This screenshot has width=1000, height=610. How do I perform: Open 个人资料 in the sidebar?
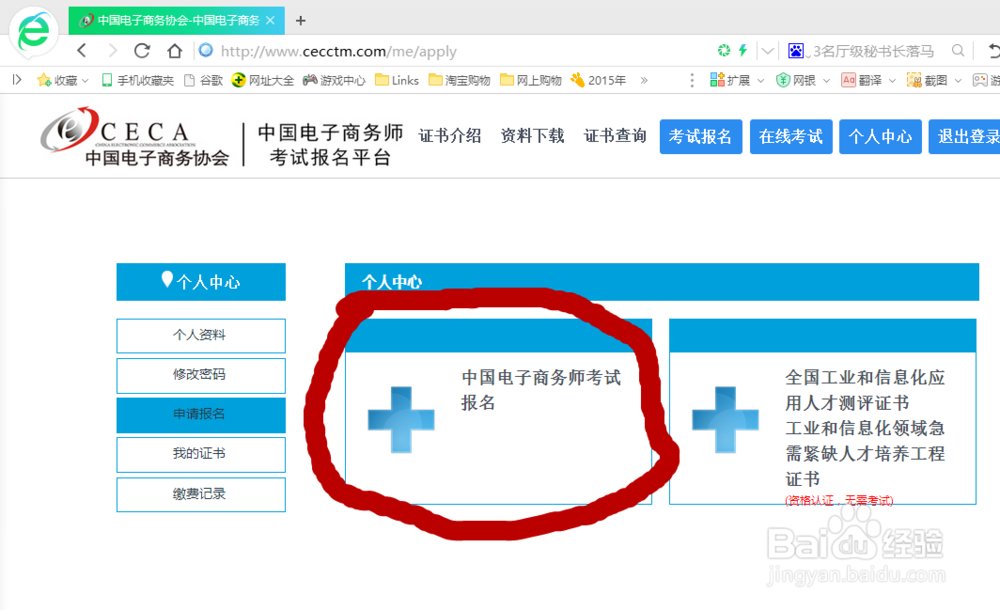(x=201, y=336)
